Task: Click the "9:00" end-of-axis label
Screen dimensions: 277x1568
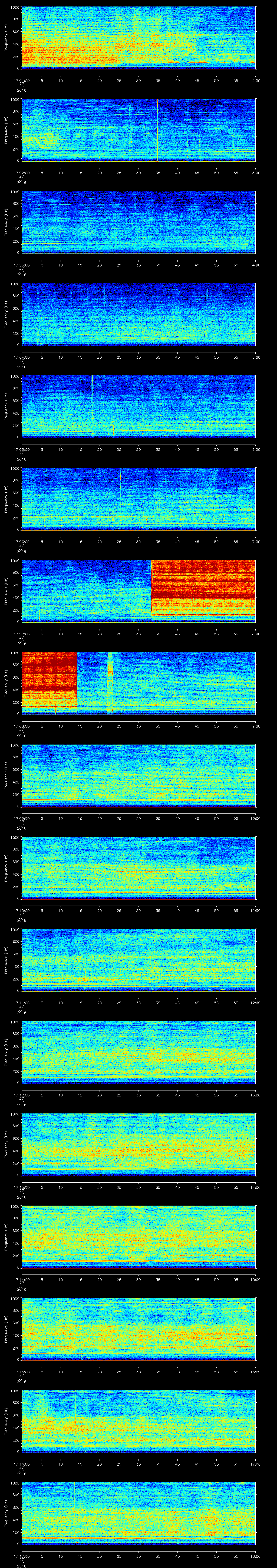Action: point(256,726)
